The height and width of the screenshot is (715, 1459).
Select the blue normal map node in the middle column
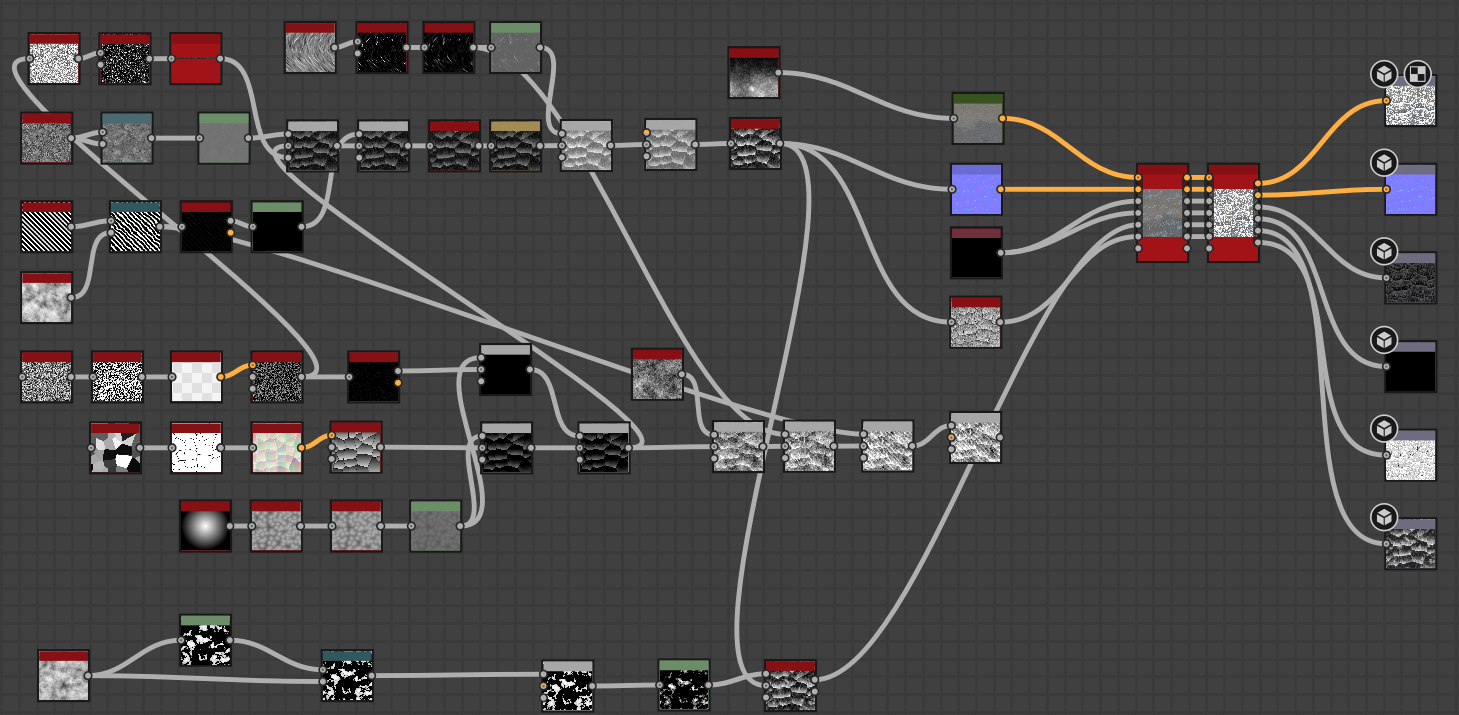point(976,191)
